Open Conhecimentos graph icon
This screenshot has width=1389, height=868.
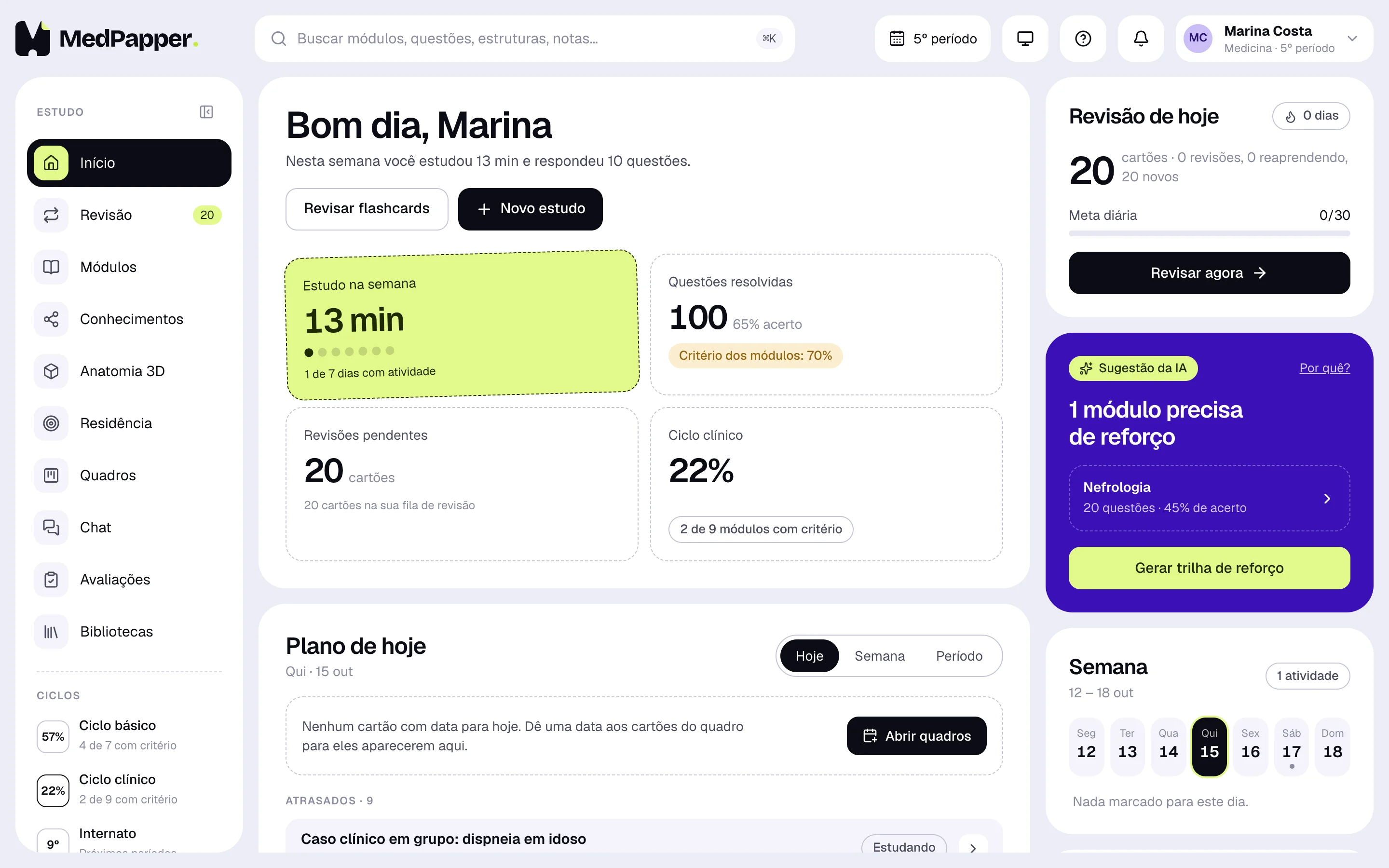[x=51, y=319]
